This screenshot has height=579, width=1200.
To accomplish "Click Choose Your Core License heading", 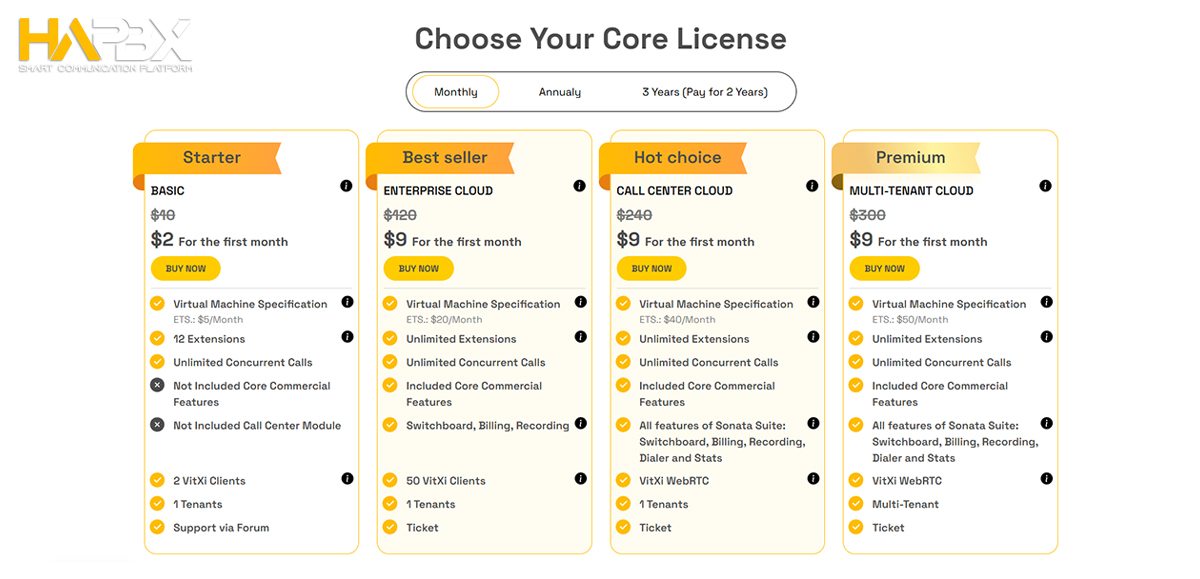I will (601, 38).
